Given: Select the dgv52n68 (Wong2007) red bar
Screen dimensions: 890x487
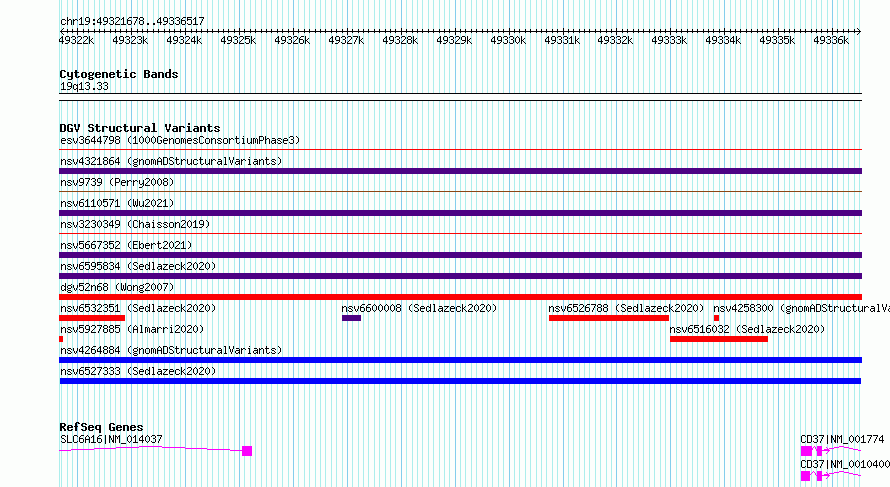Looking at the screenshot, I should click(x=460, y=297).
